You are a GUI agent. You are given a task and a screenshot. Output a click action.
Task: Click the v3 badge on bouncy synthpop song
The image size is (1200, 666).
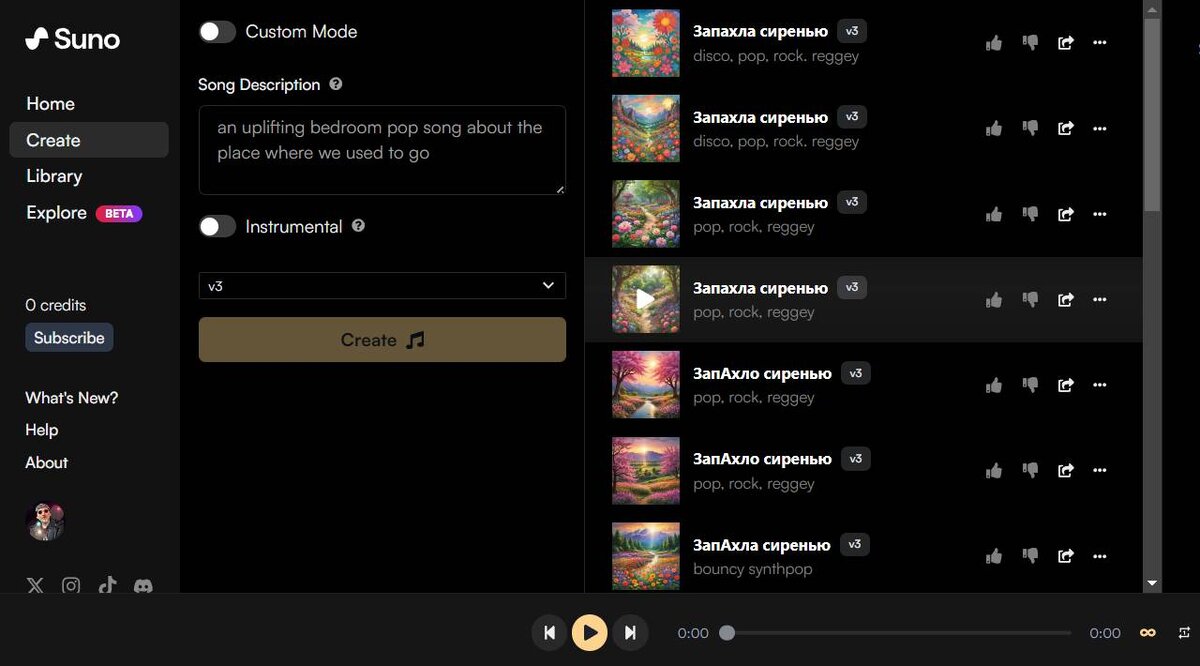tap(854, 545)
